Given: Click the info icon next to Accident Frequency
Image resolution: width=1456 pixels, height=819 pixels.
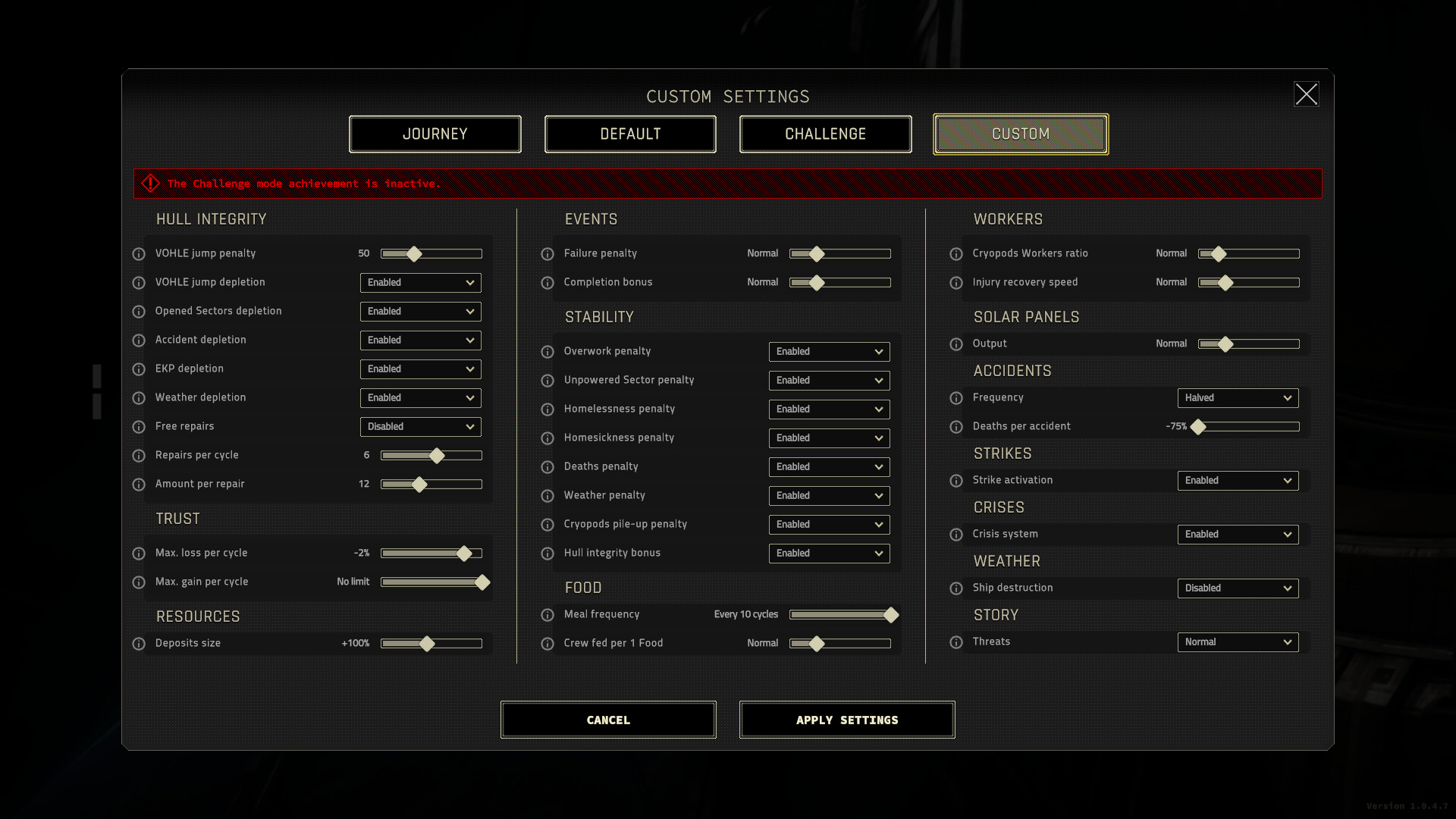Looking at the screenshot, I should 957,397.
